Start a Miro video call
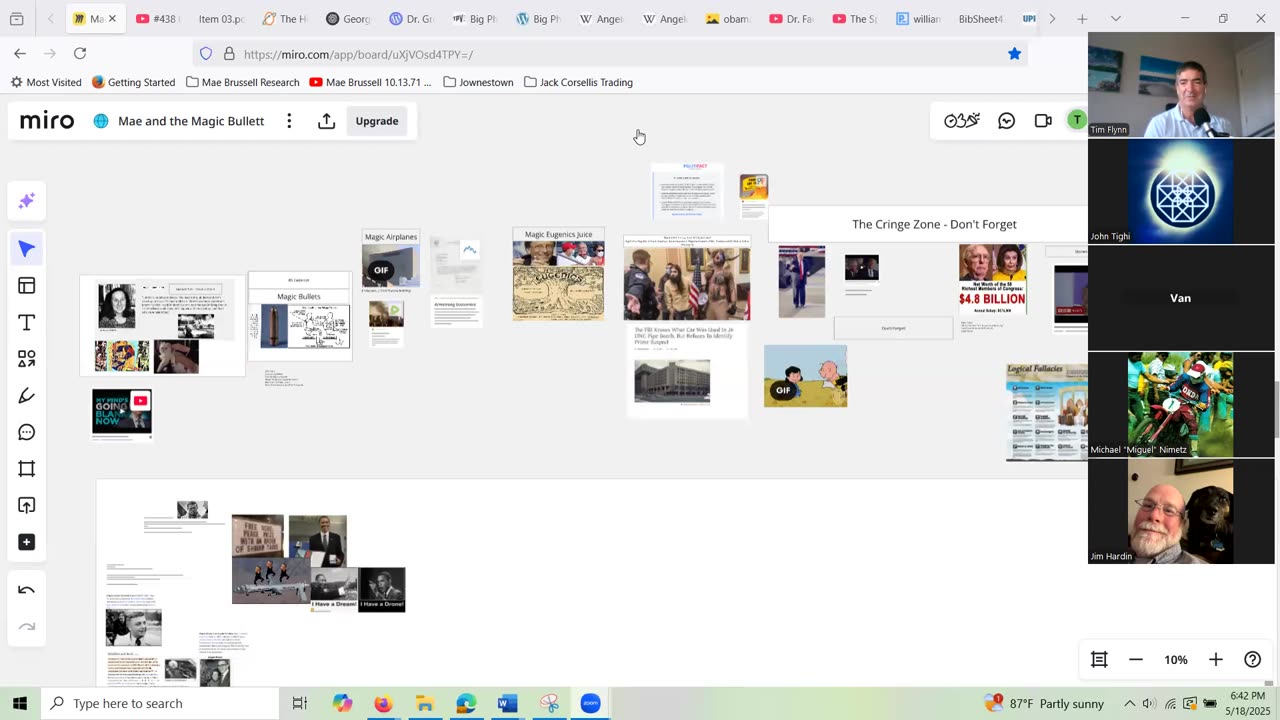This screenshot has height=720, width=1280. pos(1043,121)
